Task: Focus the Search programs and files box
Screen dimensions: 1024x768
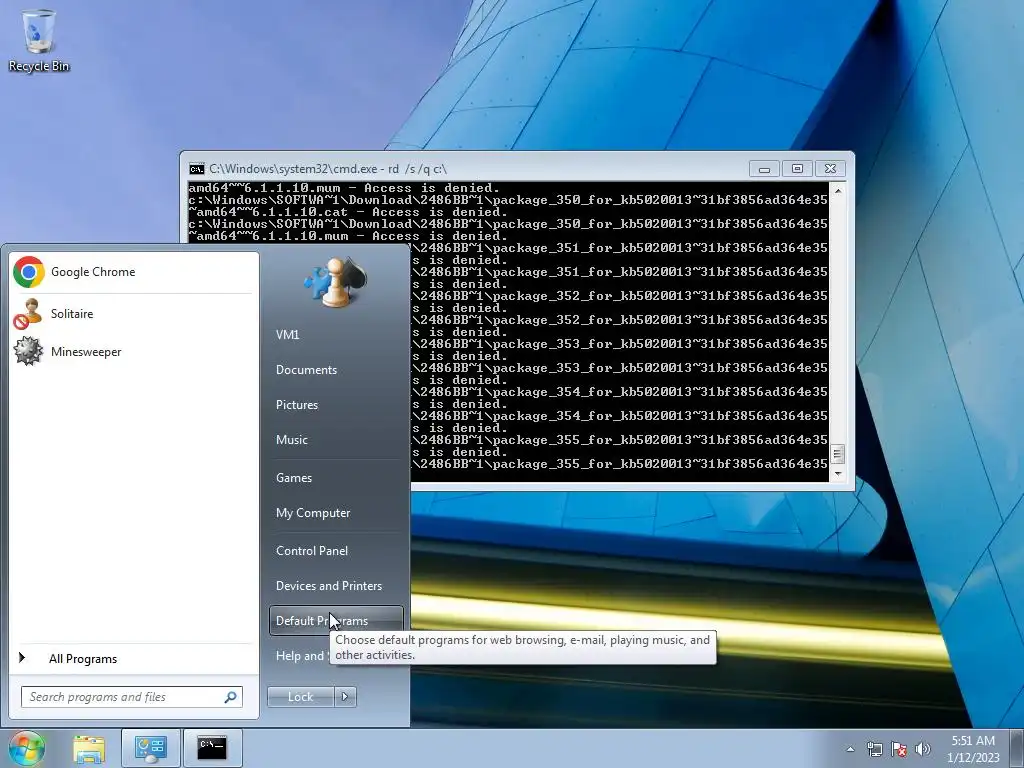Action: (x=131, y=697)
